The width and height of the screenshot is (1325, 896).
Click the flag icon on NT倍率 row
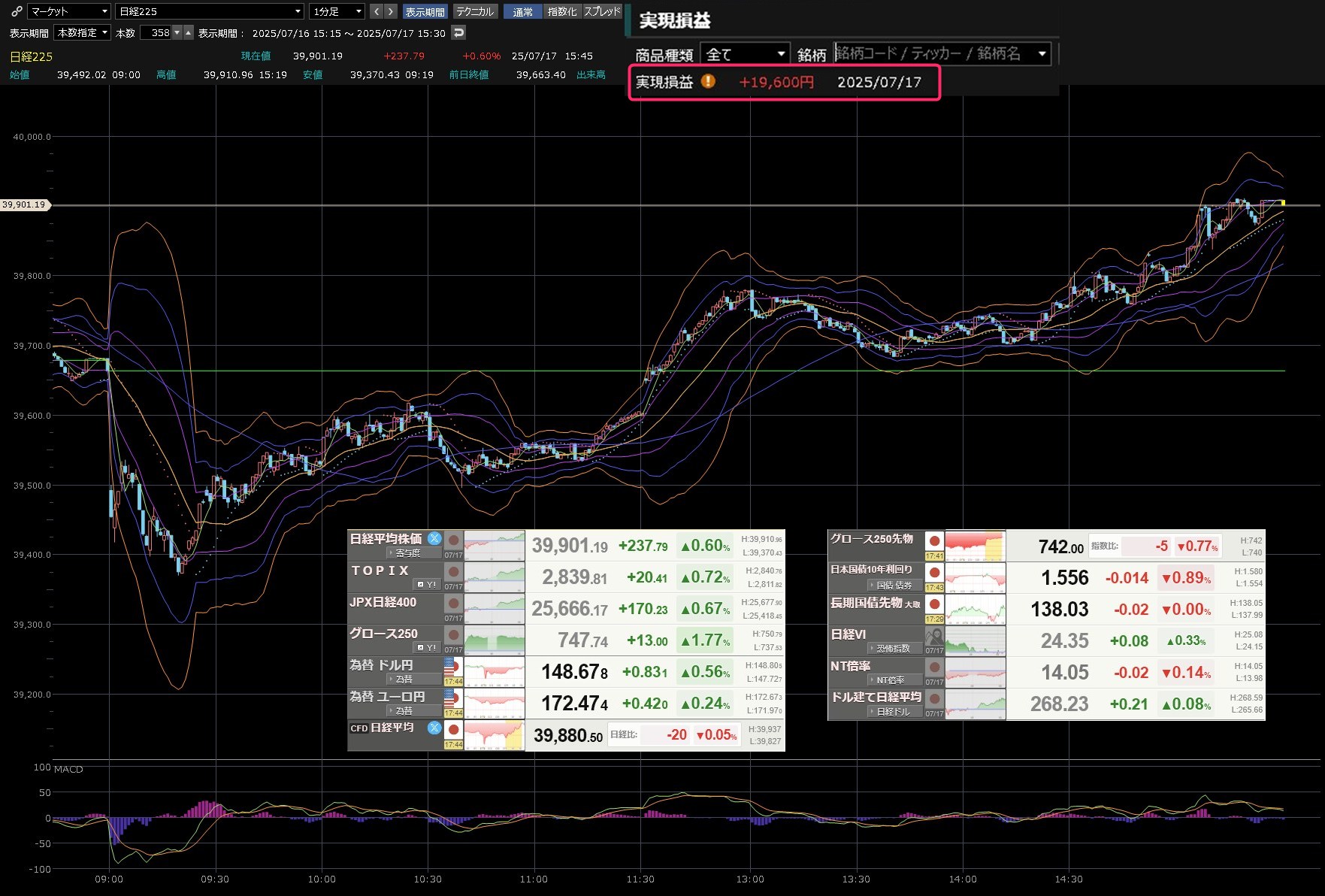934,667
